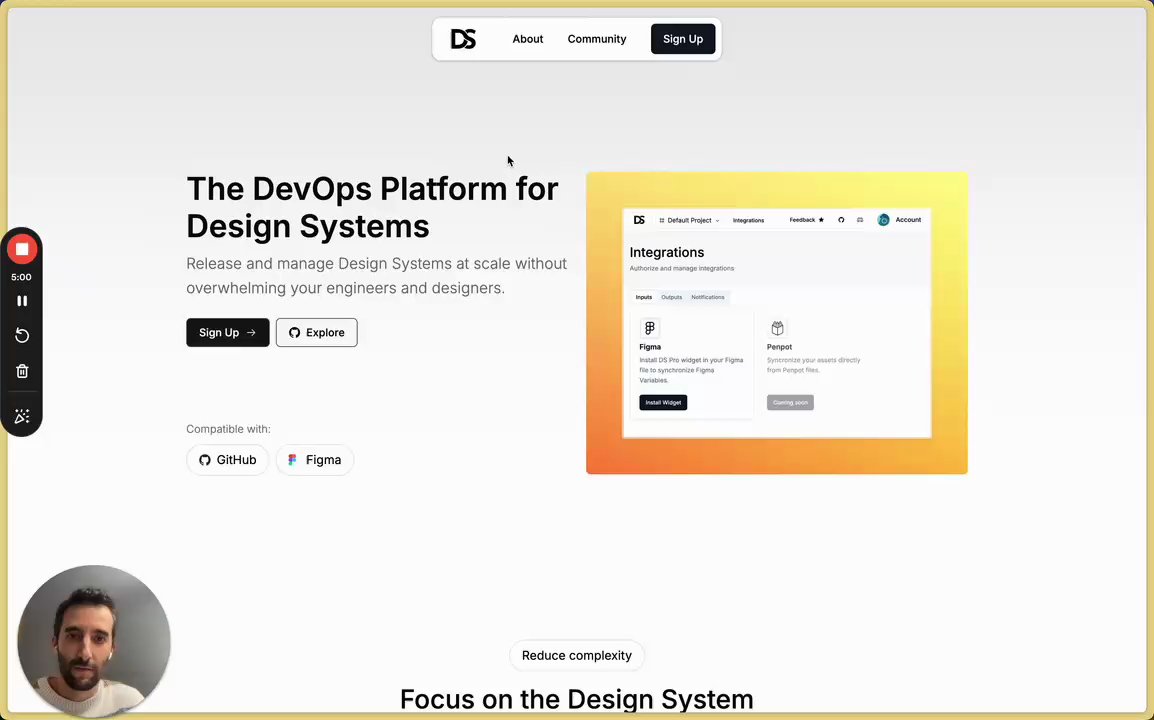Viewport: 1154px width, 720px height.
Task: Click the DS logo in the navigation bar
Action: pos(464,39)
